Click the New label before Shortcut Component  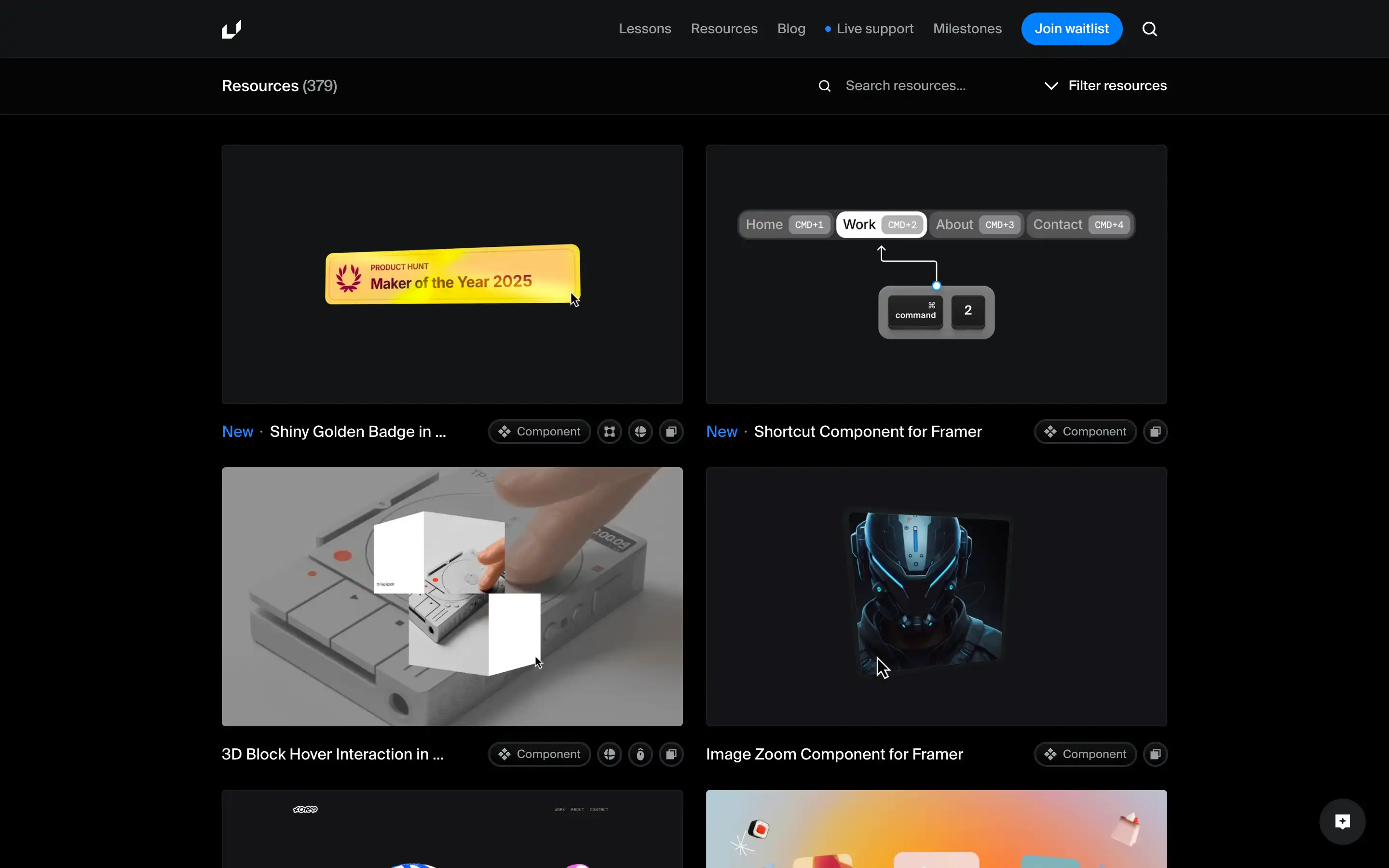pyautogui.click(x=722, y=432)
